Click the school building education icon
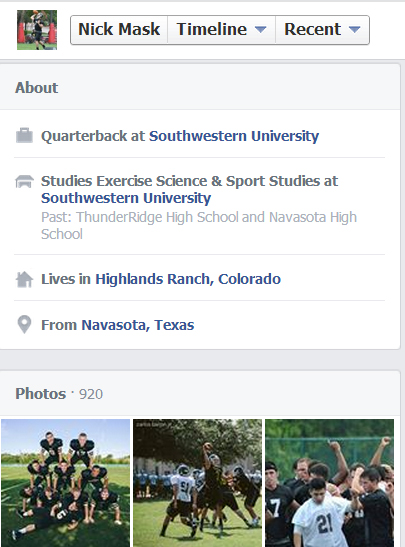This screenshot has width=405, height=547. pos(24,181)
